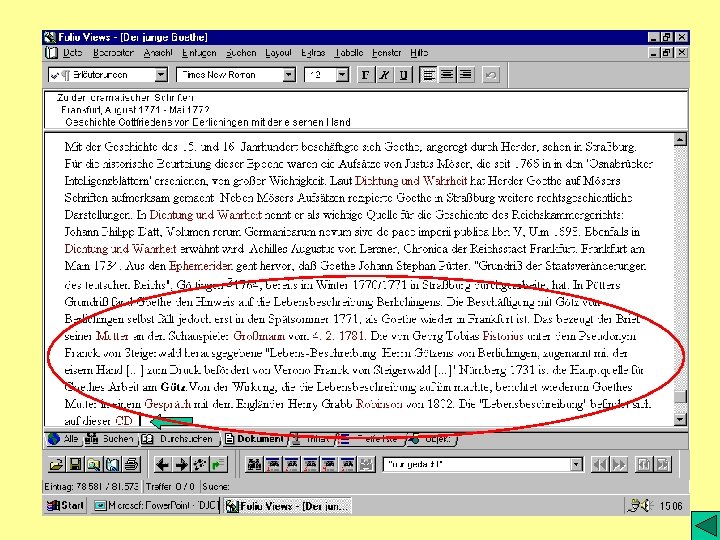720x540 pixels.
Task: Click the third numbered query icon
Action: click(310, 465)
